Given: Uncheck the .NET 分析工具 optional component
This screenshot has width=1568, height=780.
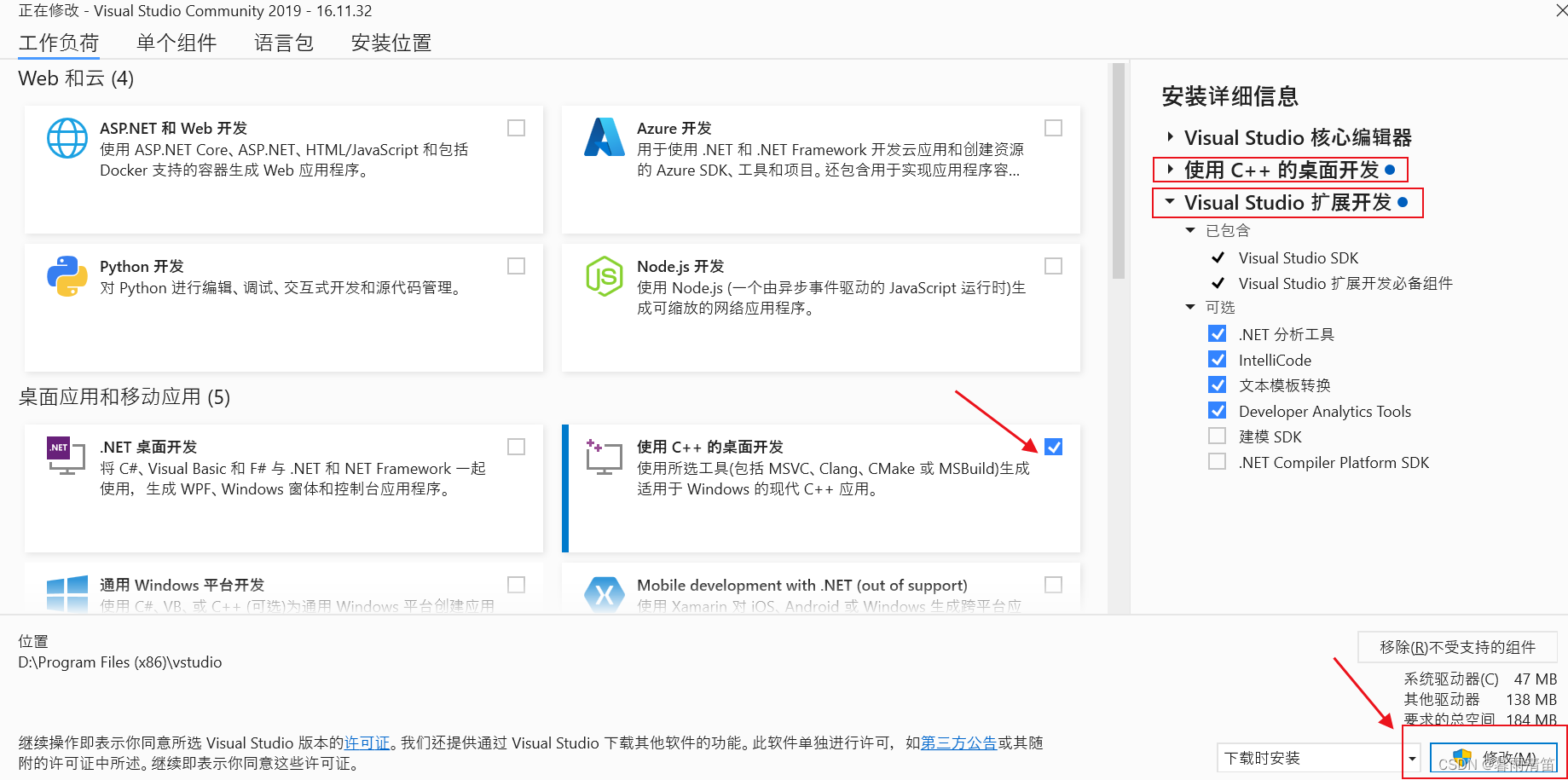Looking at the screenshot, I should coord(1218,333).
